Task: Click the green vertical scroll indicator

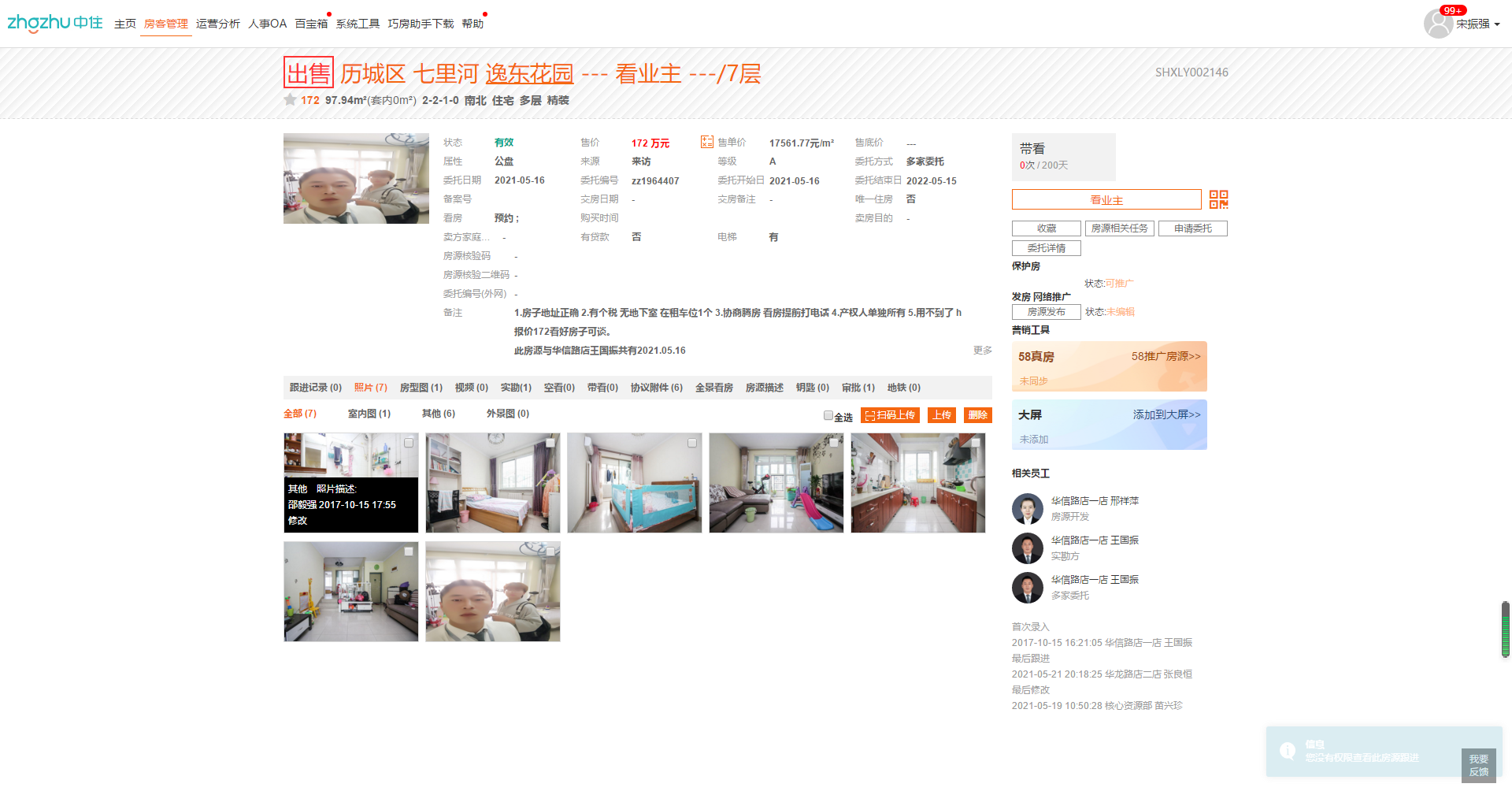Action: pyautogui.click(x=1505, y=629)
